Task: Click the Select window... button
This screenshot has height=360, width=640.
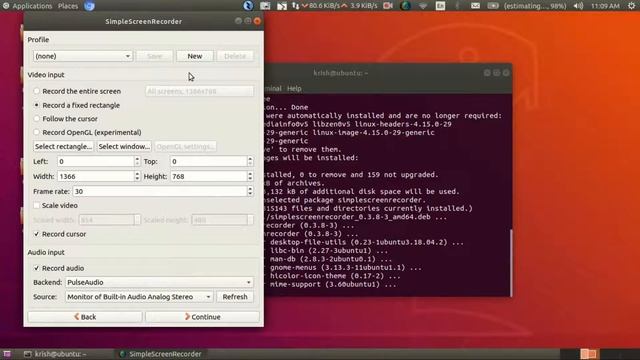Action: tap(124, 146)
